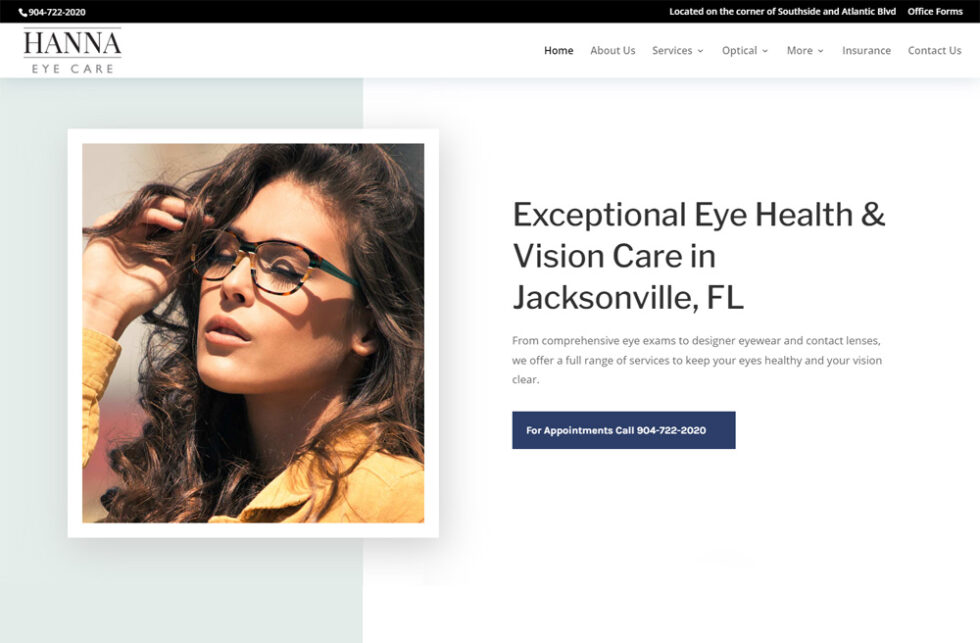Select Home in the navigation menu

[x=558, y=50]
